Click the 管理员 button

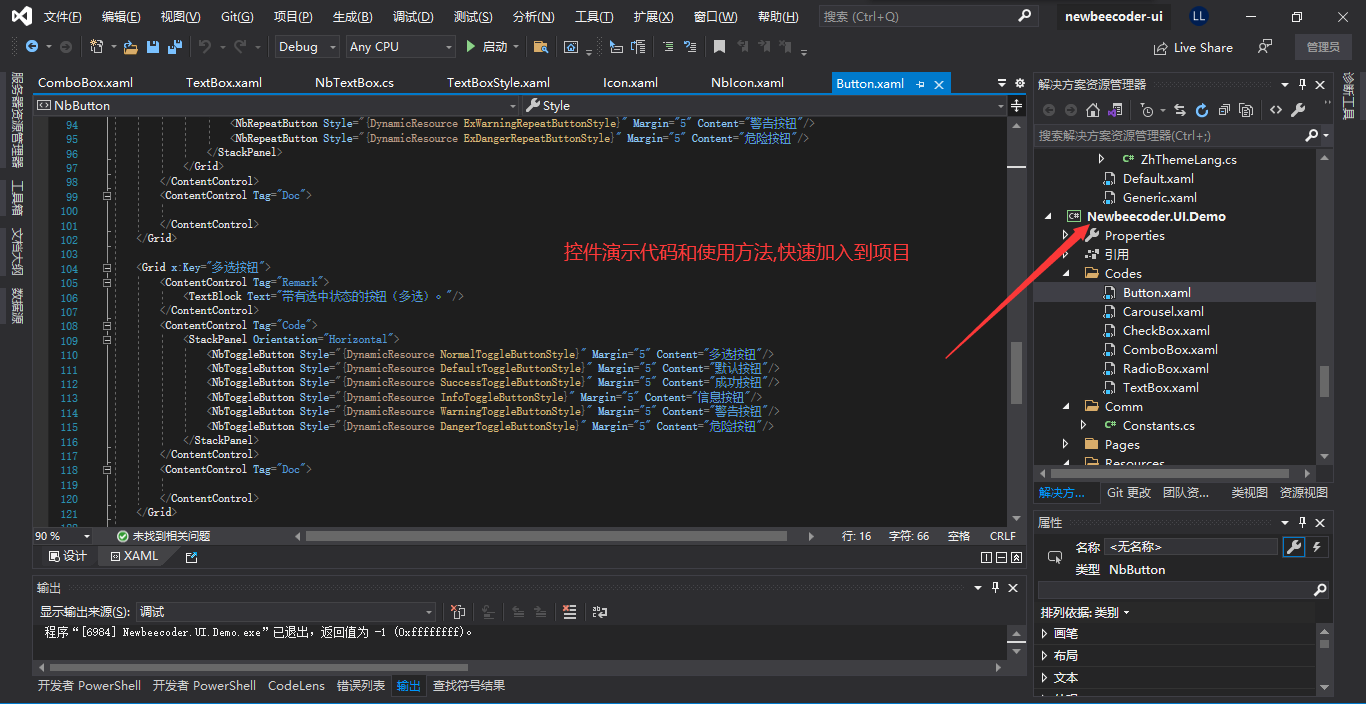(1322, 47)
